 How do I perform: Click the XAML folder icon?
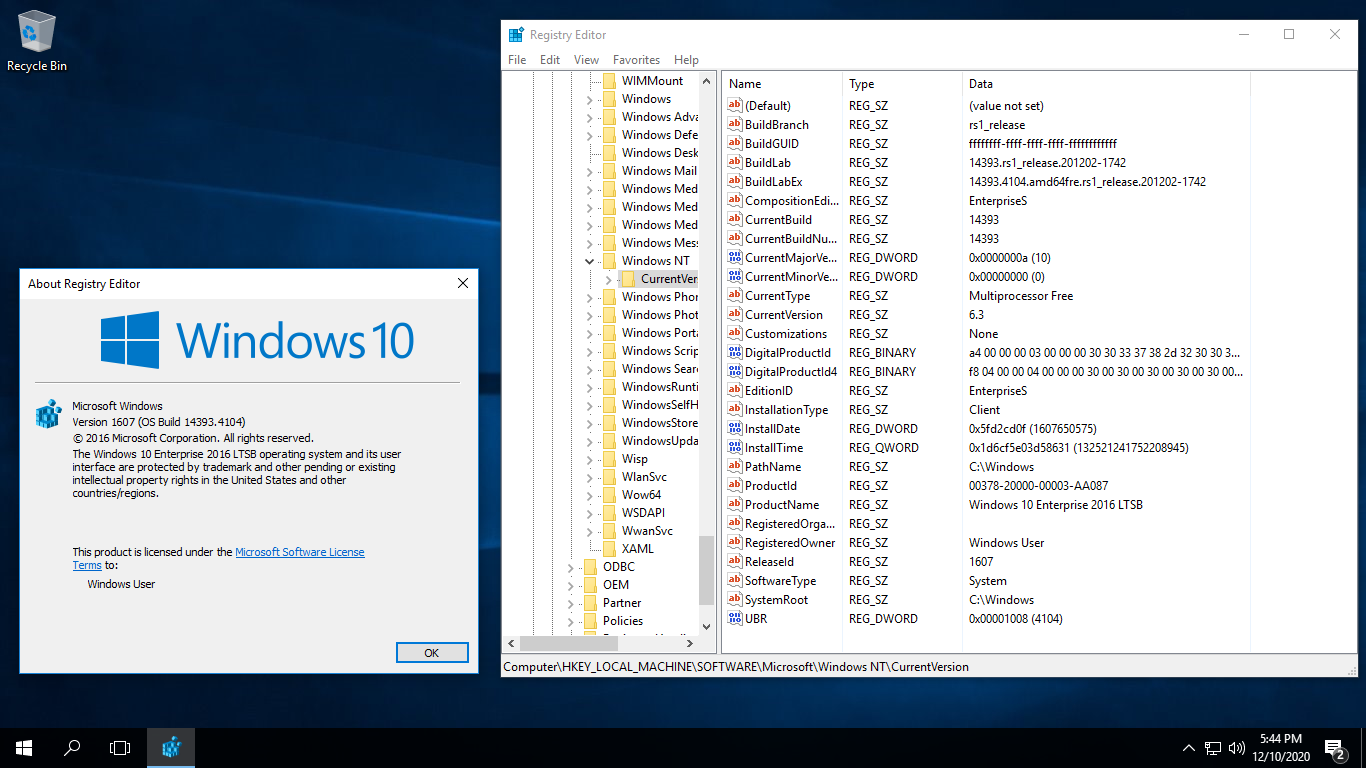click(x=609, y=549)
